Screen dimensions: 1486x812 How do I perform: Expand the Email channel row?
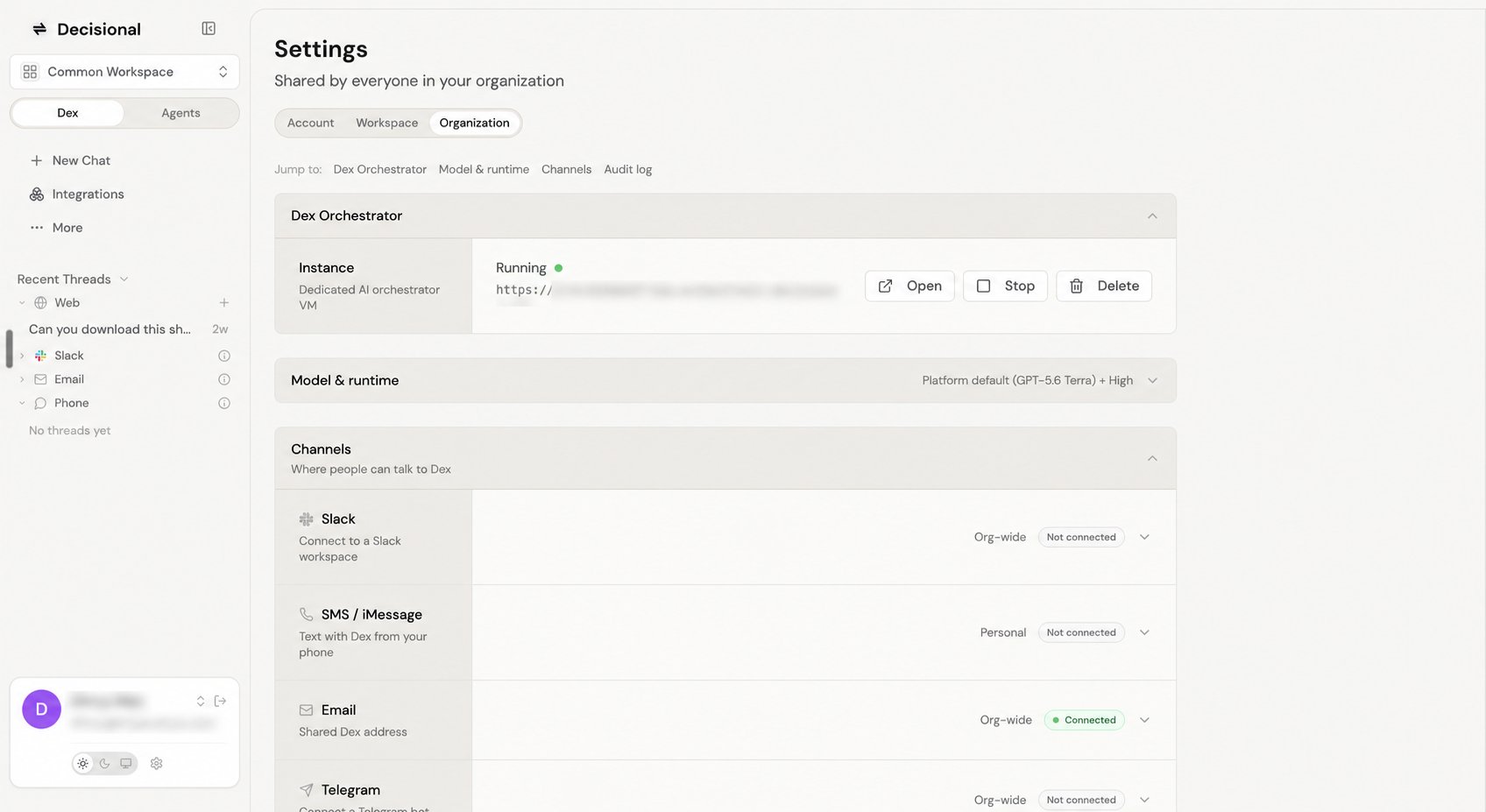coord(1144,720)
